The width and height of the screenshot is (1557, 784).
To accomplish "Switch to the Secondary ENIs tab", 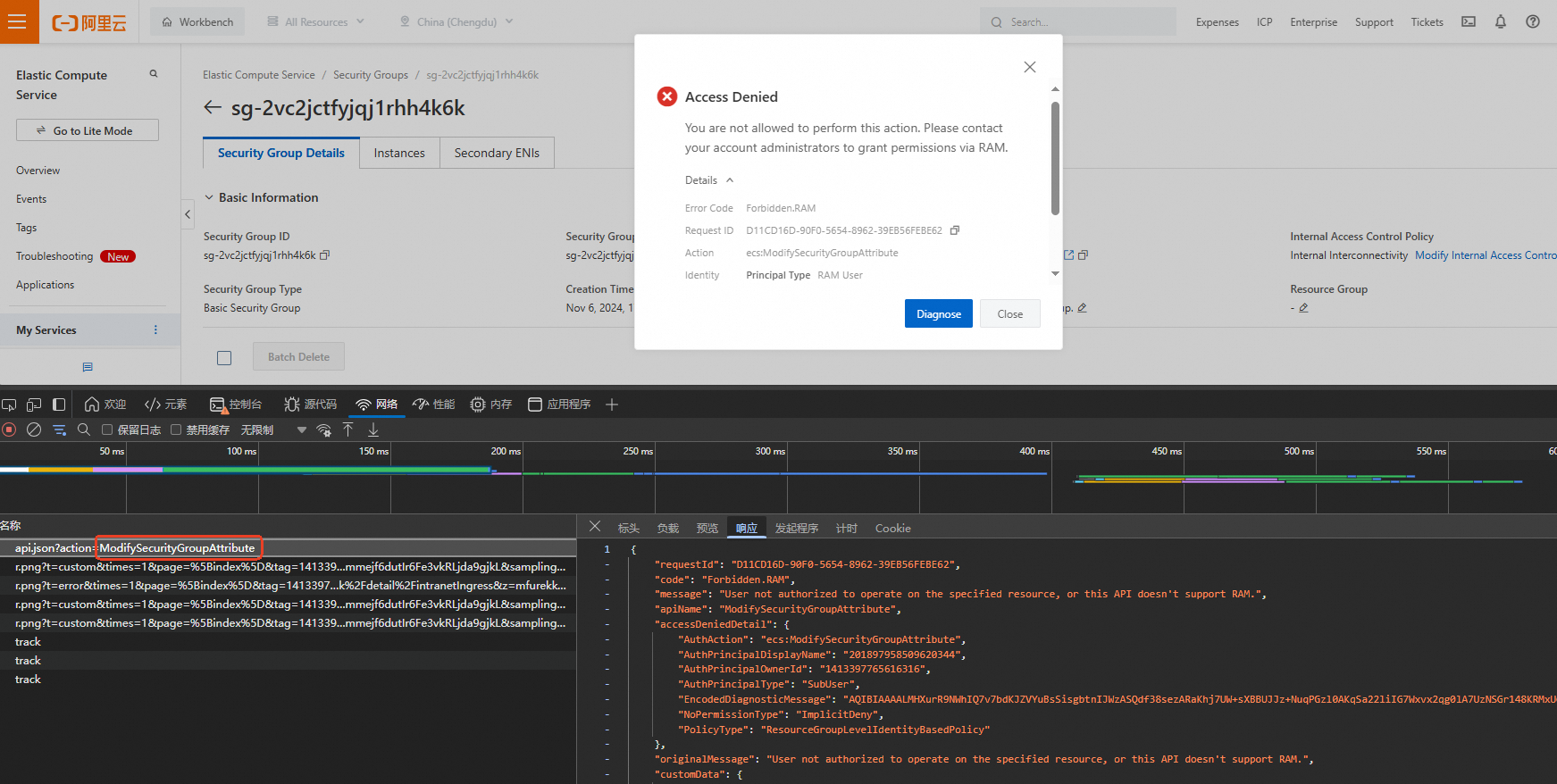I will tap(497, 153).
